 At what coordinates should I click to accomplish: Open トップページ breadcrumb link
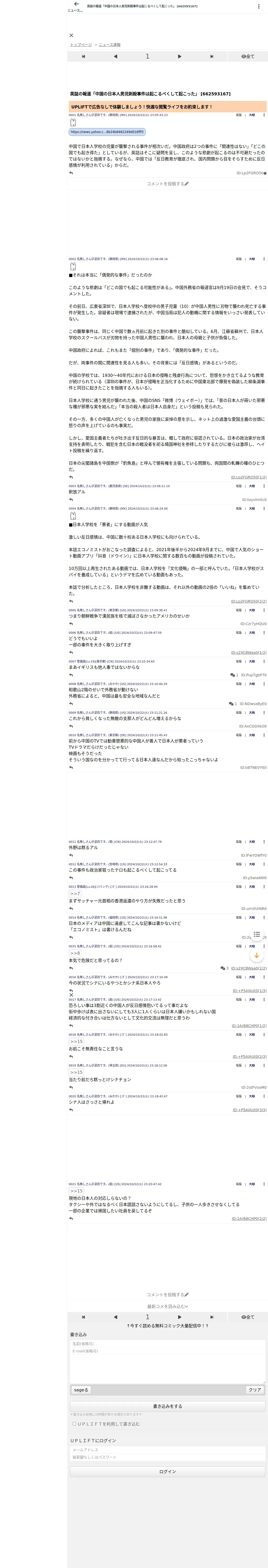tap(81, 44)
